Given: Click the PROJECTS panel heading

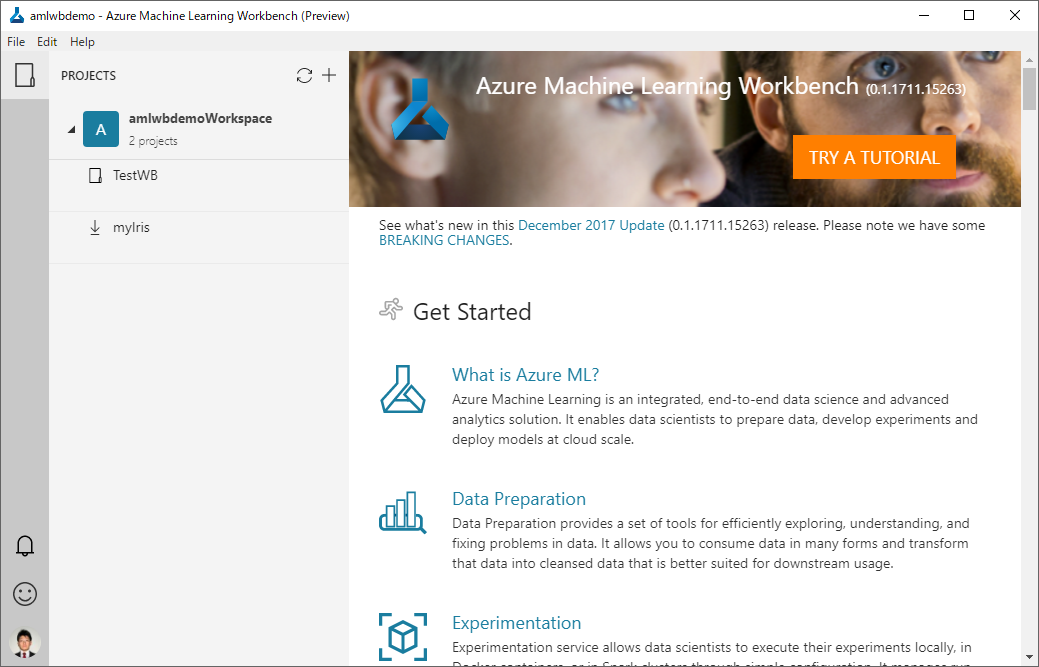Looking at the screenshot, I should click(x=88, y=76).
